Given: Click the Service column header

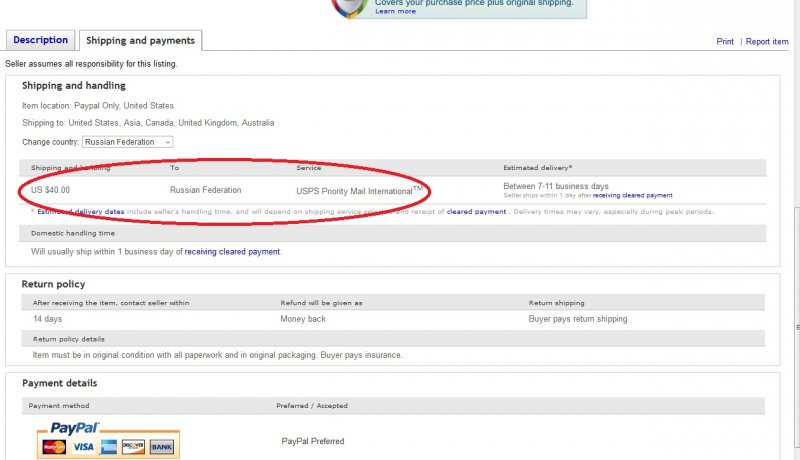Looking at the screenshot, I should [309, 168].
